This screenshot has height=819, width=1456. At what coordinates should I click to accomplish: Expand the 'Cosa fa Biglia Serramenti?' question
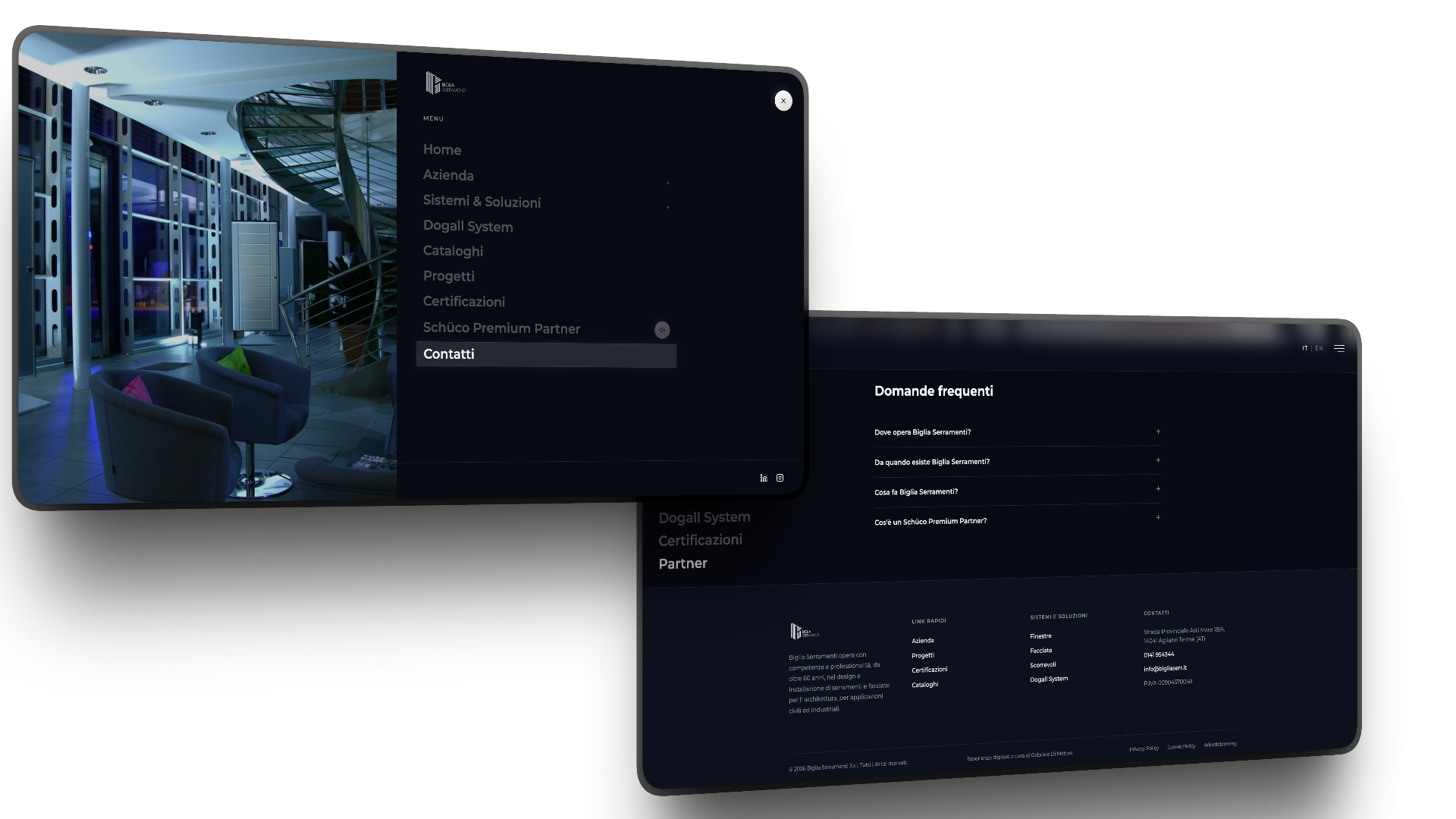(1017, 491)
